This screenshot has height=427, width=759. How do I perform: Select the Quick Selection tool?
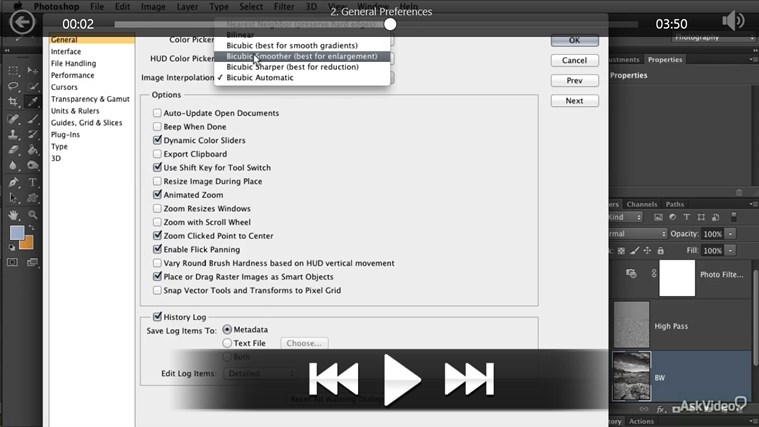click(x=32, y=87)
